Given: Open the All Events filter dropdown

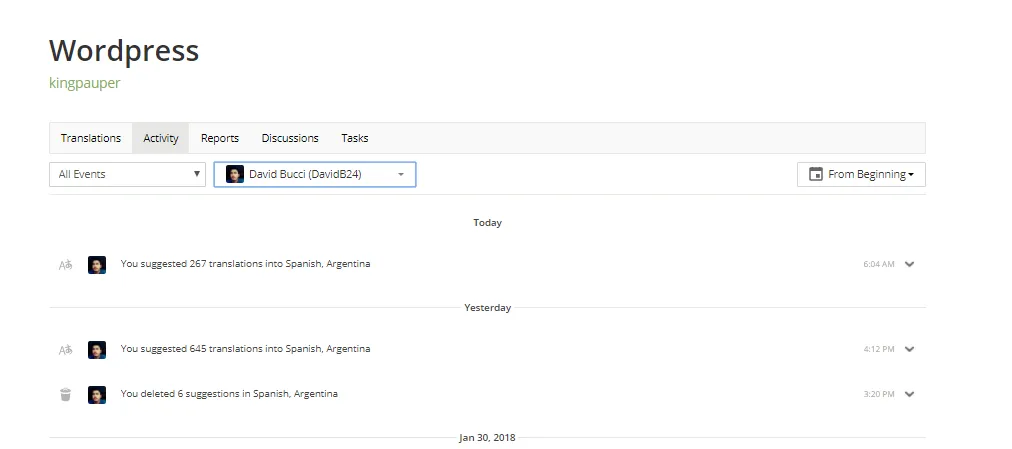Looking at the screenshot, I should click(x=127, y=174).
